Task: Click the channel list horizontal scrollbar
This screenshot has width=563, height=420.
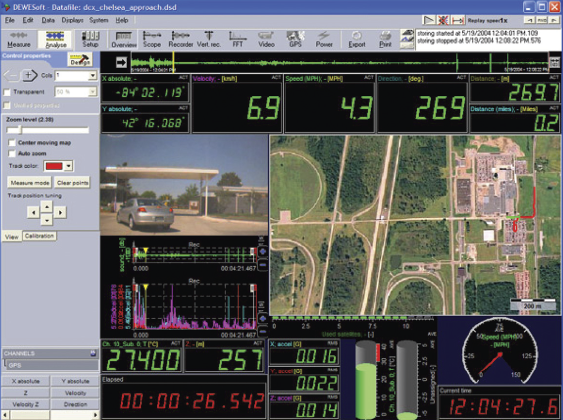Action: click(50, 415)
